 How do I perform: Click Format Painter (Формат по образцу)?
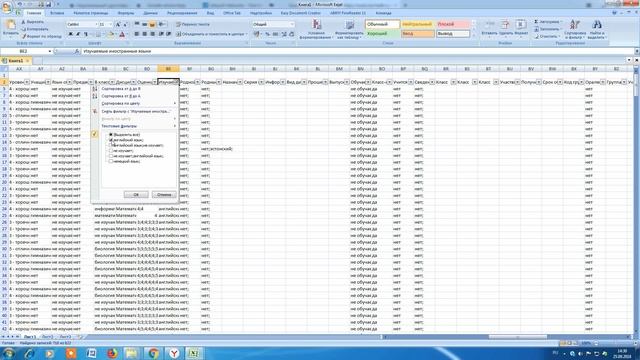pyautogui.click(x=41, y=36)
